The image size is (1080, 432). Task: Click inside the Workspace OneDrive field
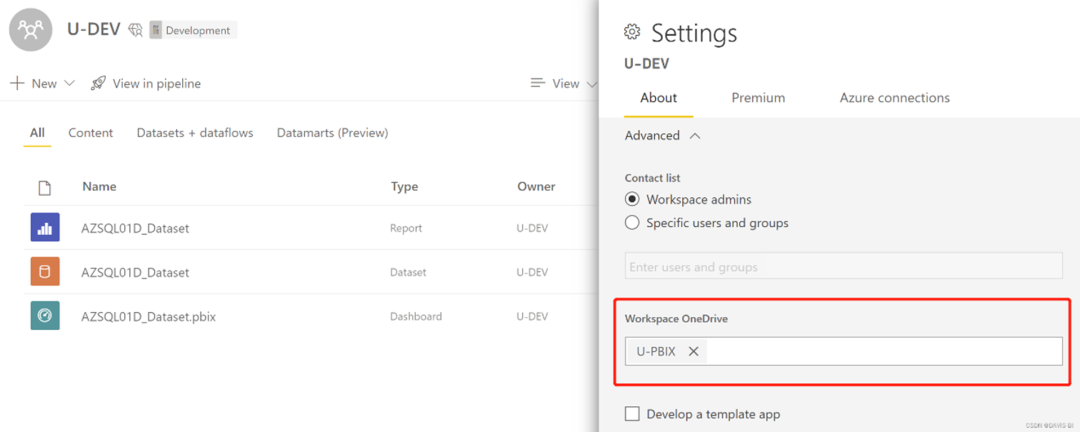coord(844,351)
